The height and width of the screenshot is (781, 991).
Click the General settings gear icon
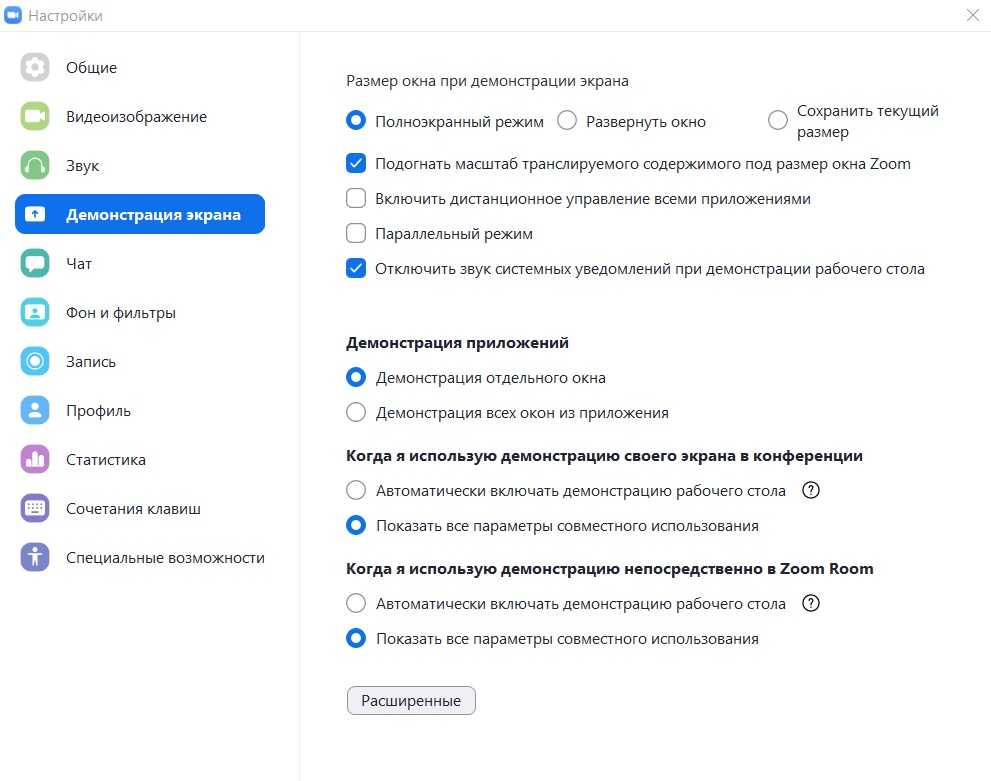tap(35, 68)
